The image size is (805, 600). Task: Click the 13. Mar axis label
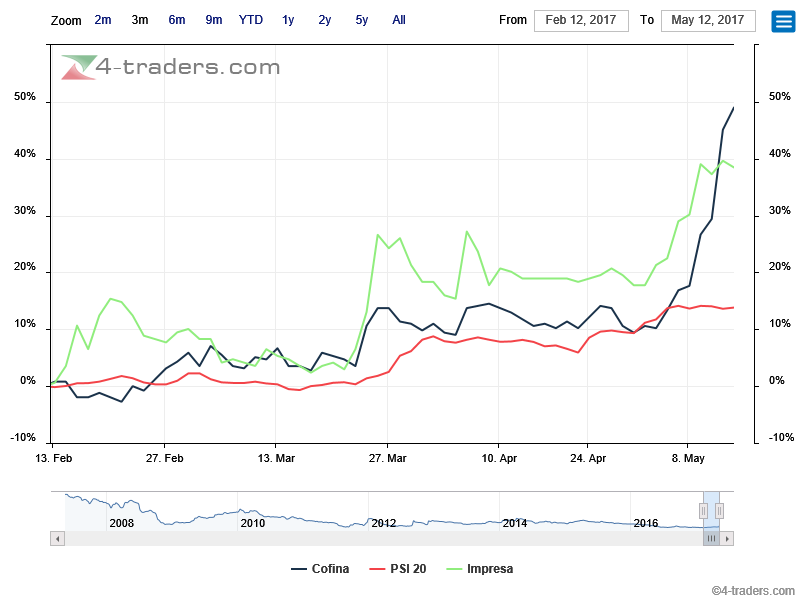click(276, 458)
